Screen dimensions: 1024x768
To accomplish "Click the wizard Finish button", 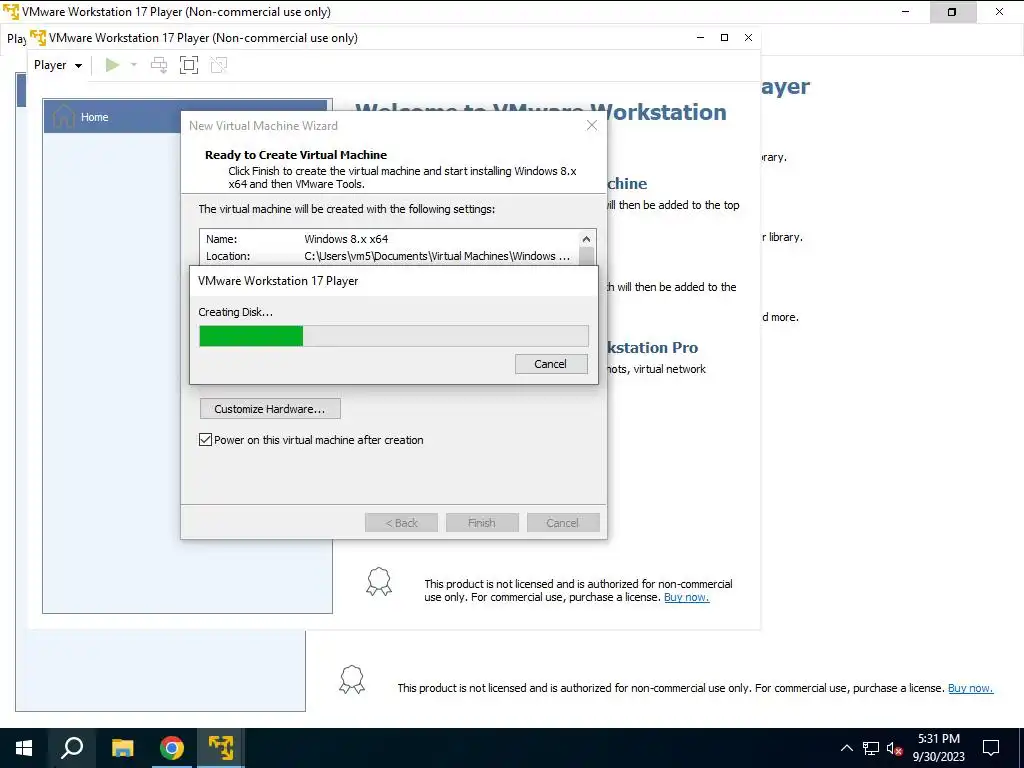I will point(482,523).
